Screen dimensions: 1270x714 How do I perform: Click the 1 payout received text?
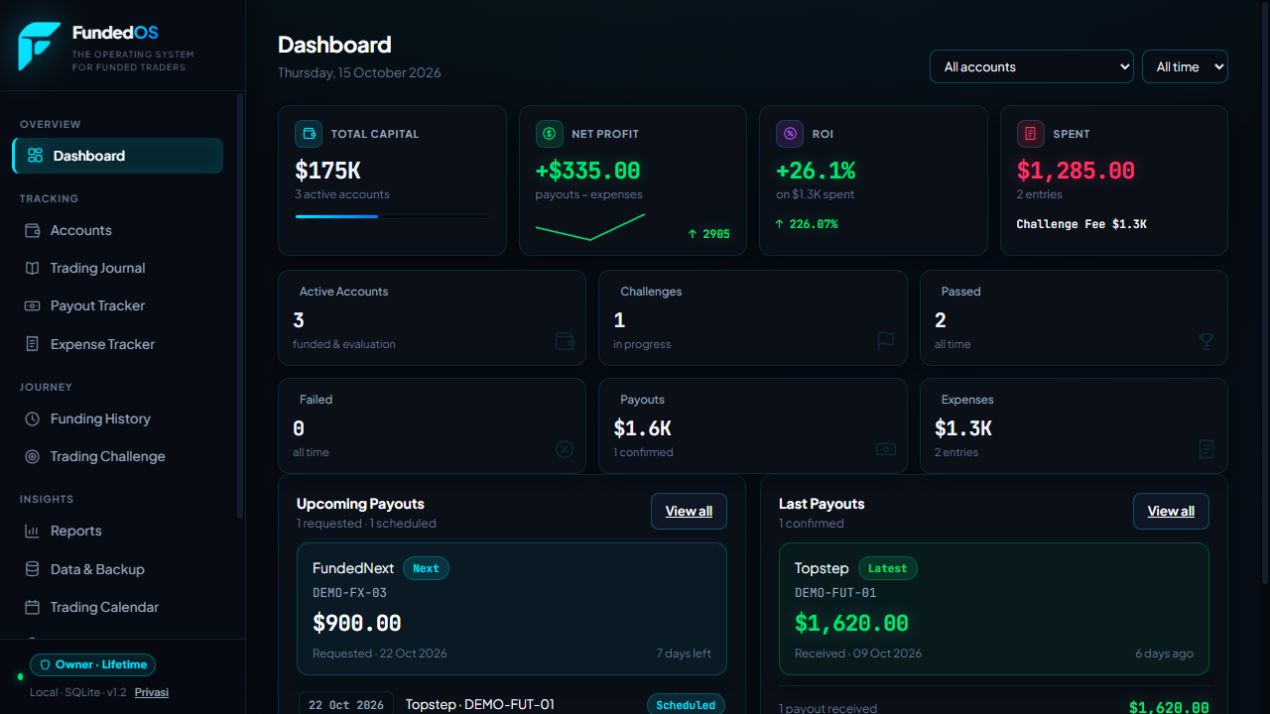pyautogui.click(x=828, y=708)
